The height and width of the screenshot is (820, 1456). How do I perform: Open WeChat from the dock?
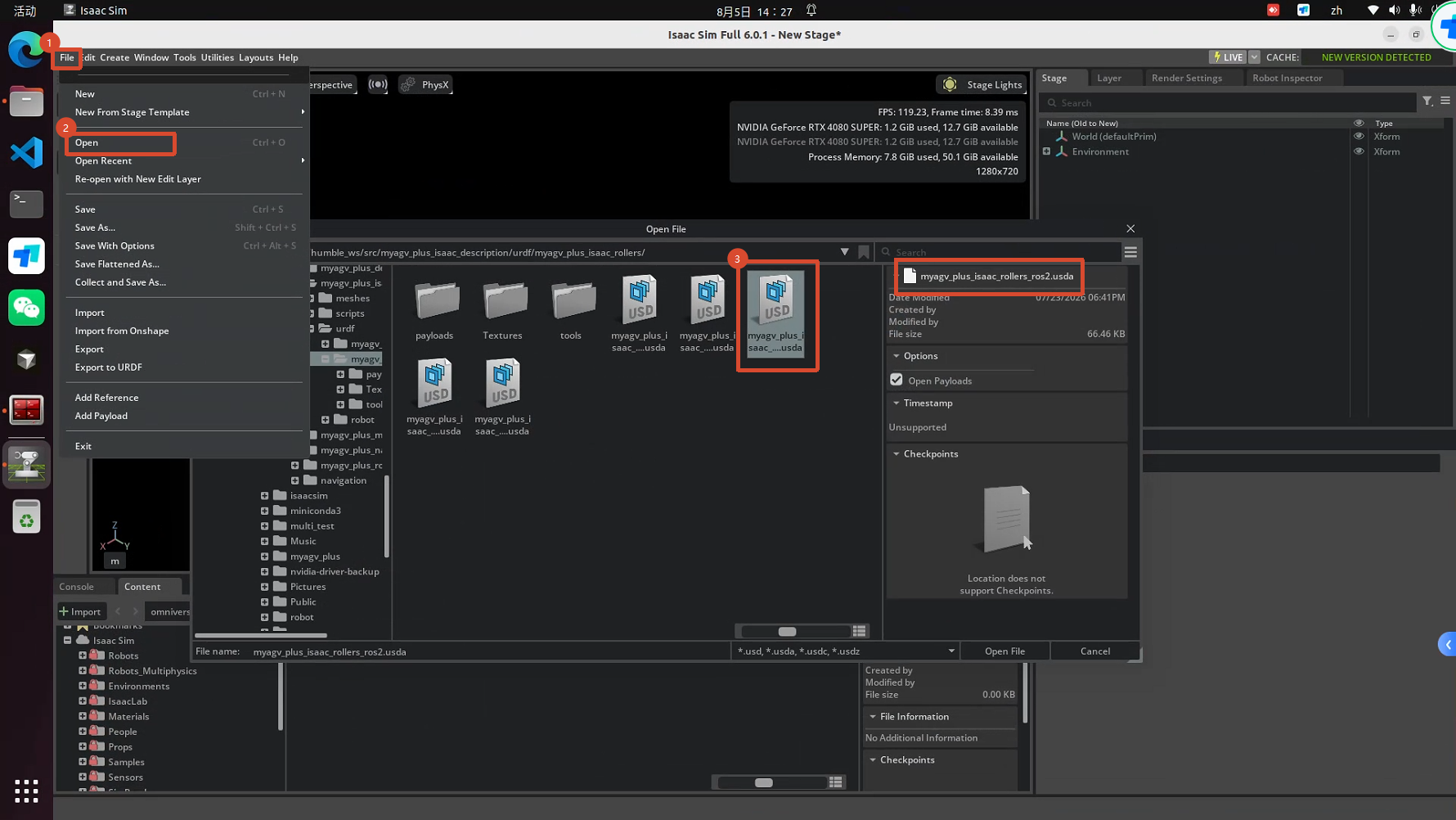click(26, 308)
